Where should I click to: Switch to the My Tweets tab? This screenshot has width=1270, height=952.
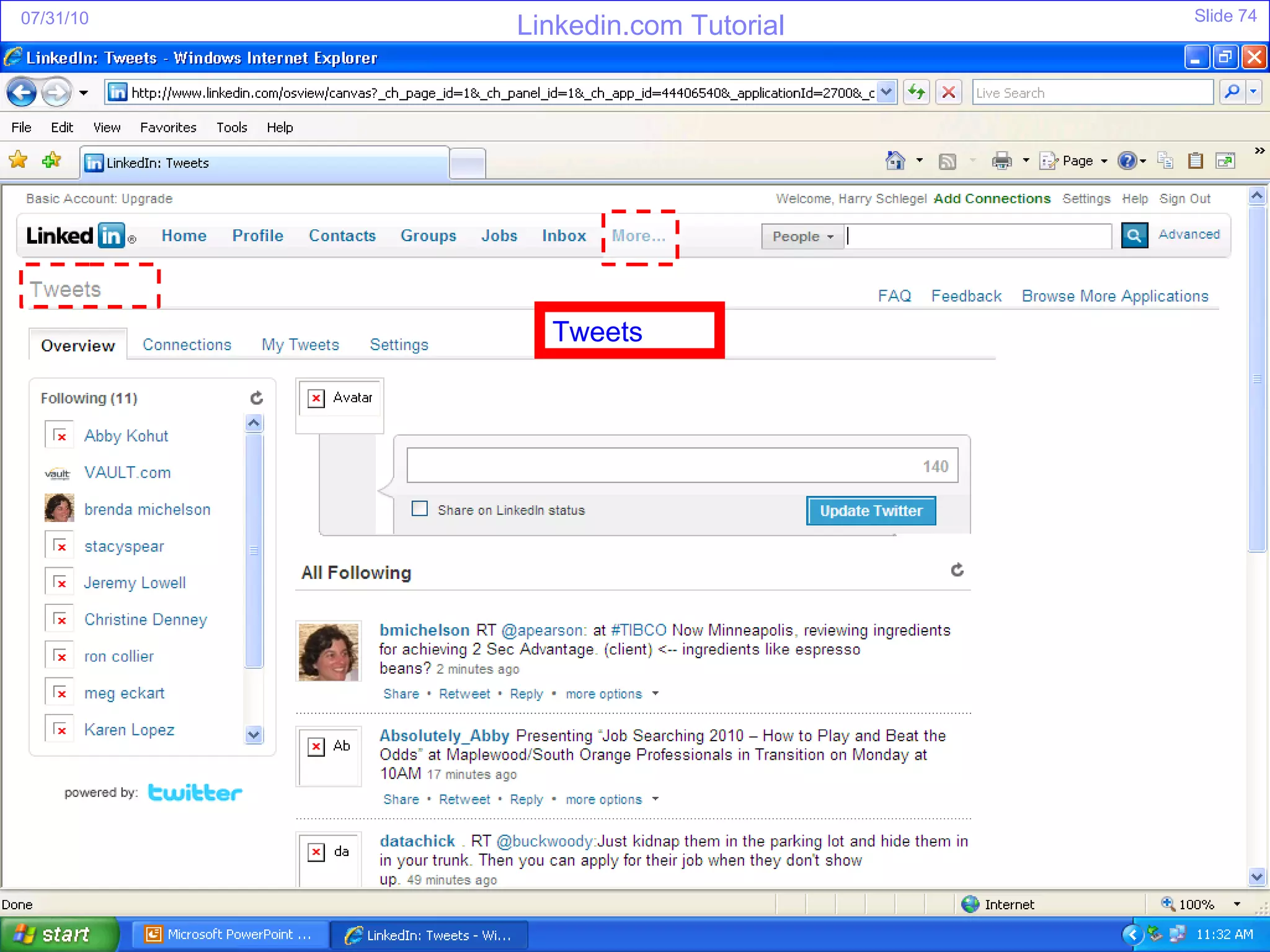300,345
